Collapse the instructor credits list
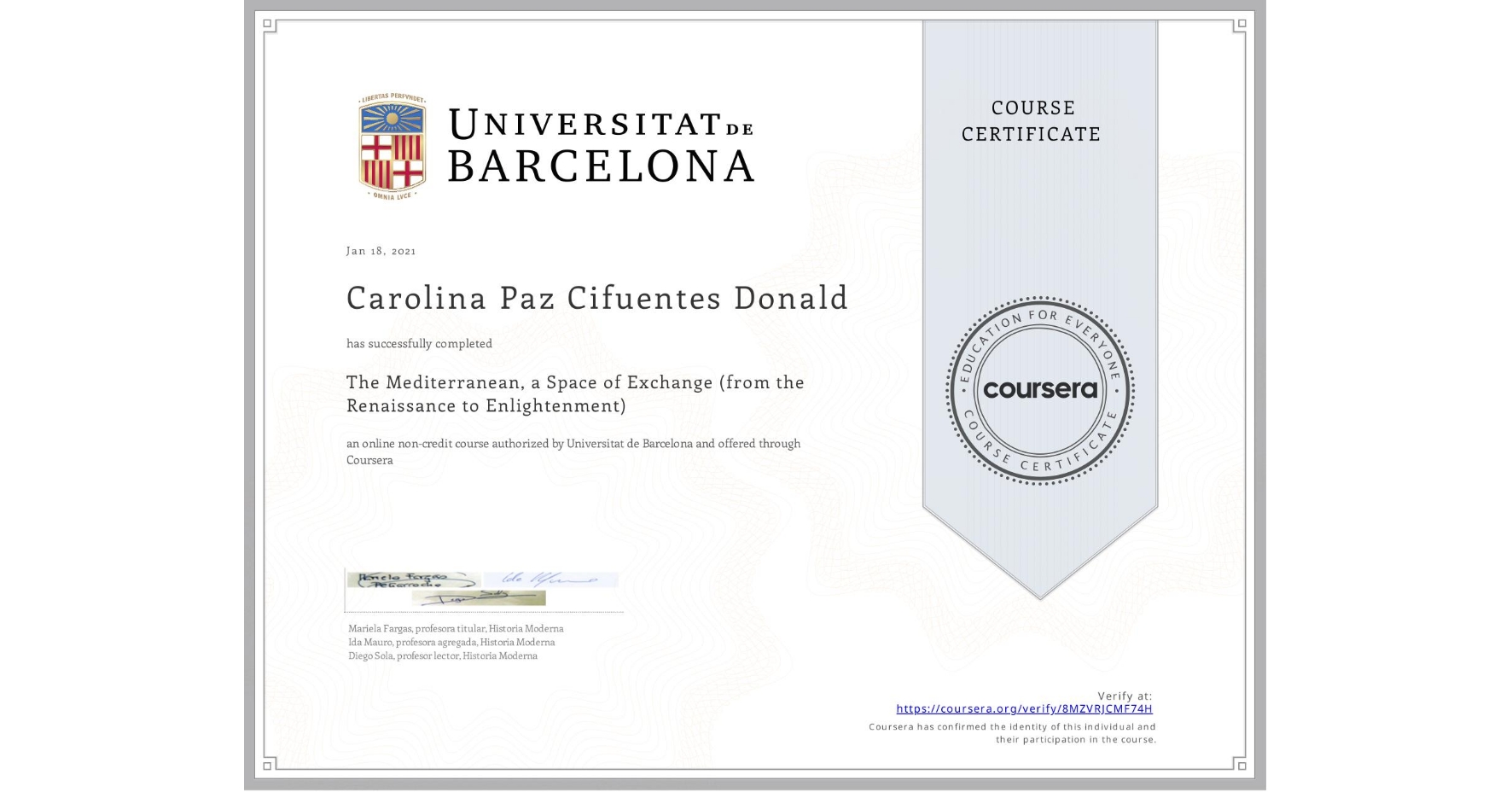Image resolution: width=1512 pixels, height=792 pixels. point(455,642)
